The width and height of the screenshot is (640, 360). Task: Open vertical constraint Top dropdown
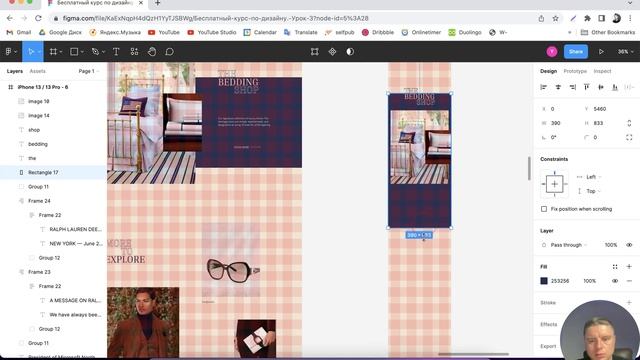click(x=593, y=191)
